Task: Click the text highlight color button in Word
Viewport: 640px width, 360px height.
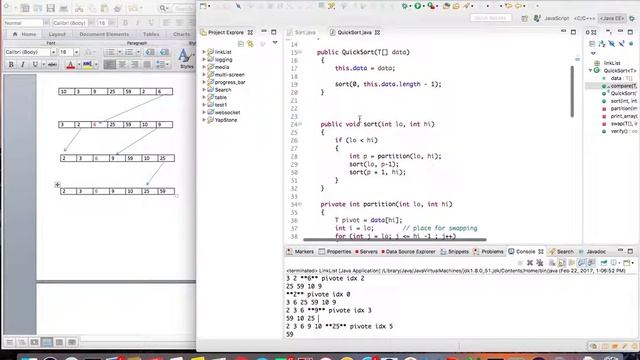Action: click(x=87, y=64)
